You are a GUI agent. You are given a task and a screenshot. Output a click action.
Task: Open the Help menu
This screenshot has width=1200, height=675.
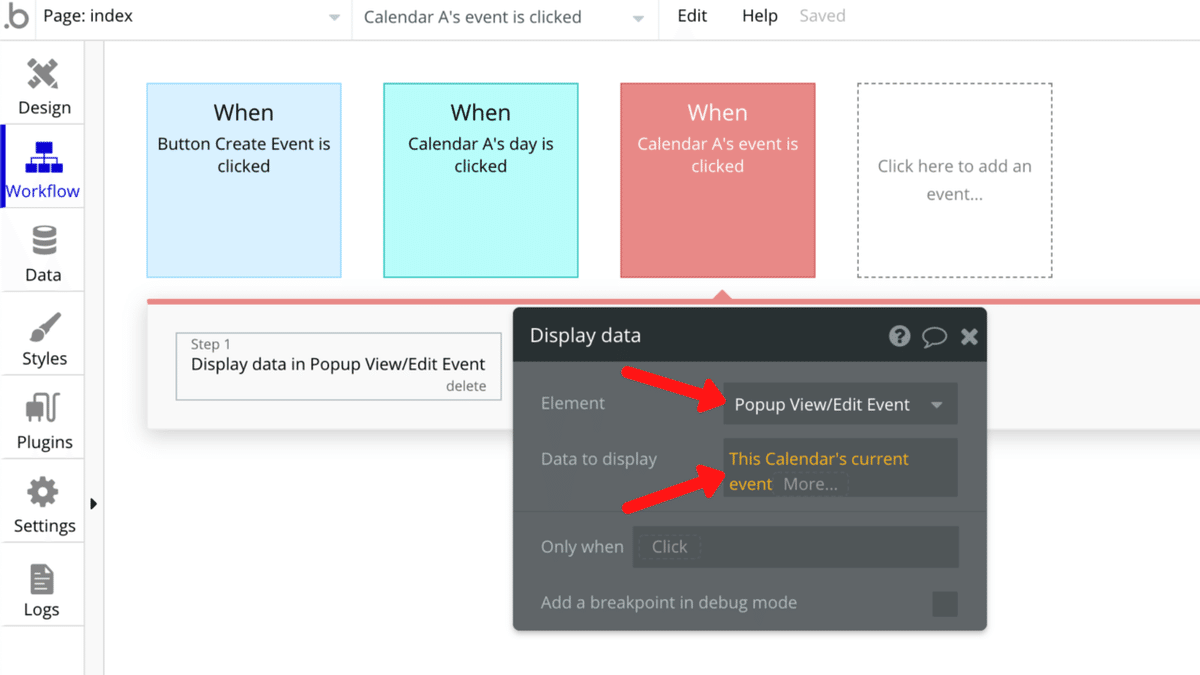point(760,16)
